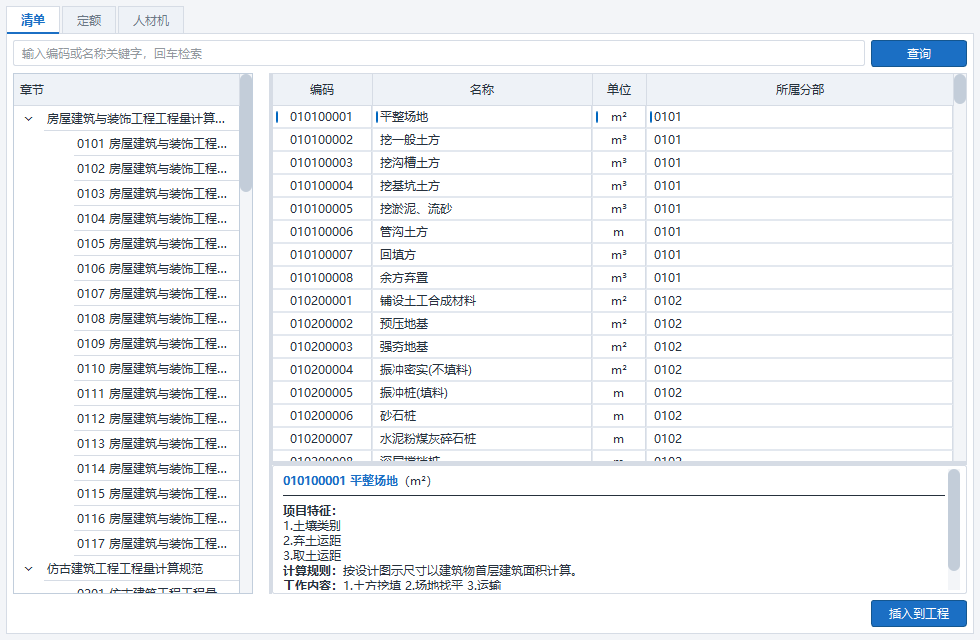The height and width of the screenshot is (640, 980).
Task: Select chapter 0101 in the tree
Action: click(x=152, y=144)
